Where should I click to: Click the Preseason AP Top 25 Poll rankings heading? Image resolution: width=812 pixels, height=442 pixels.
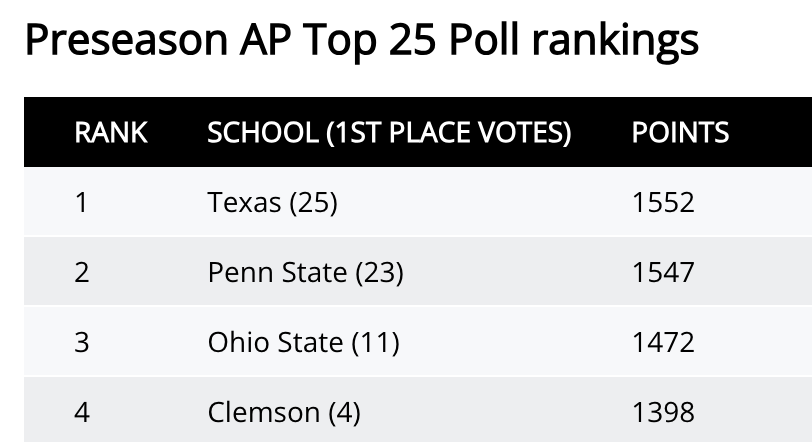[x=360, y=40]
